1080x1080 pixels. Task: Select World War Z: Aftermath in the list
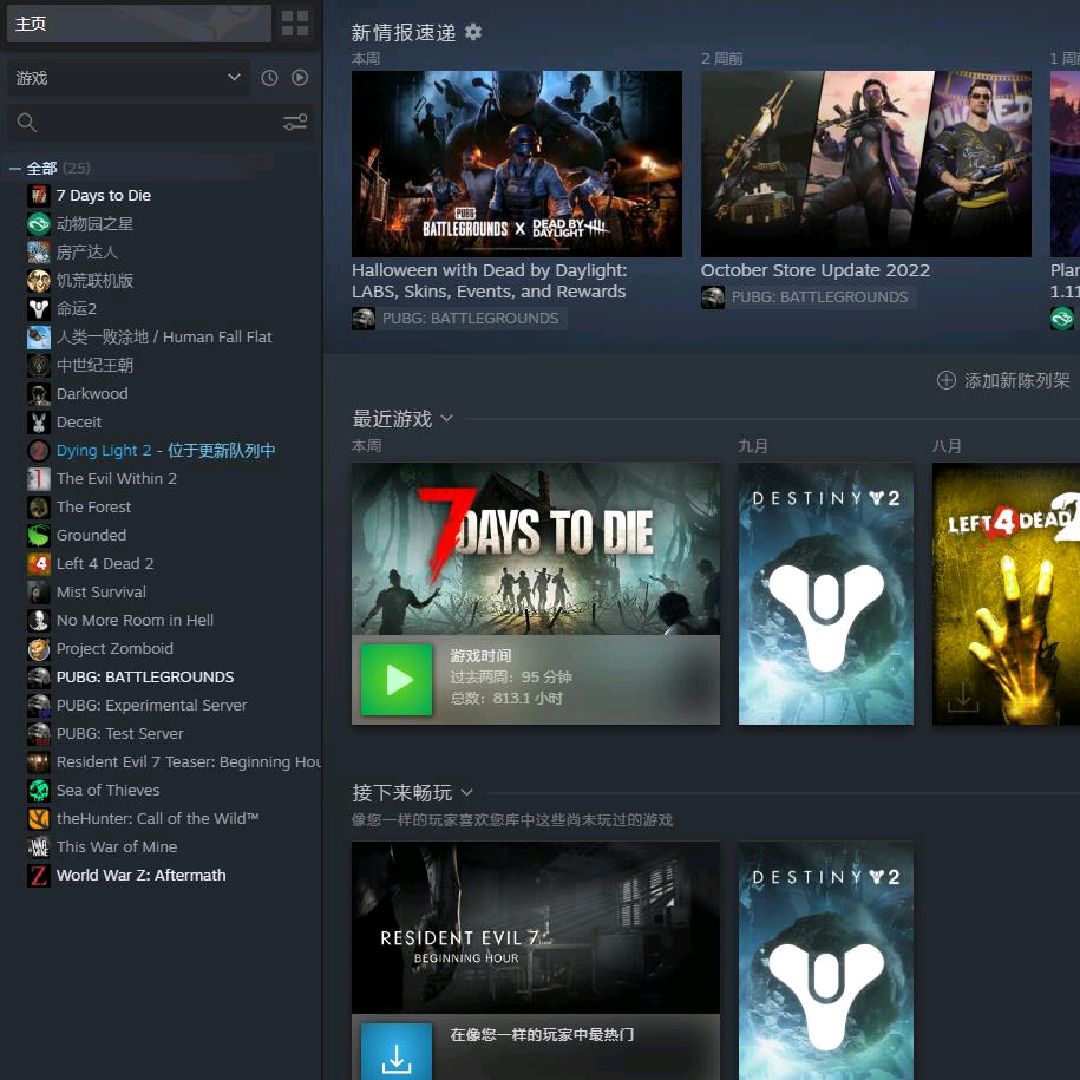(140, 875)
